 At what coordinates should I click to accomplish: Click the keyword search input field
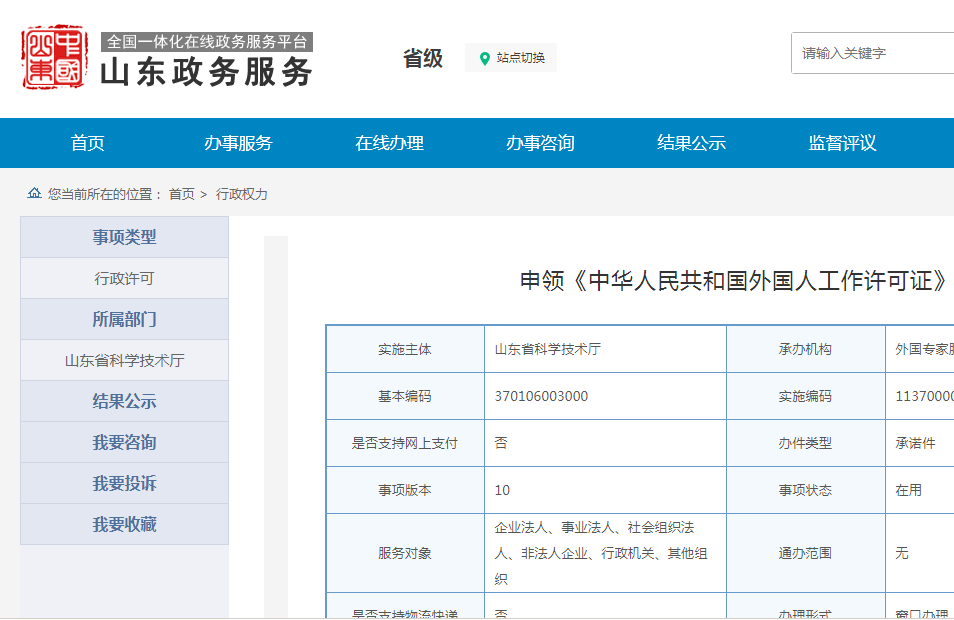[x=875, y=53]
